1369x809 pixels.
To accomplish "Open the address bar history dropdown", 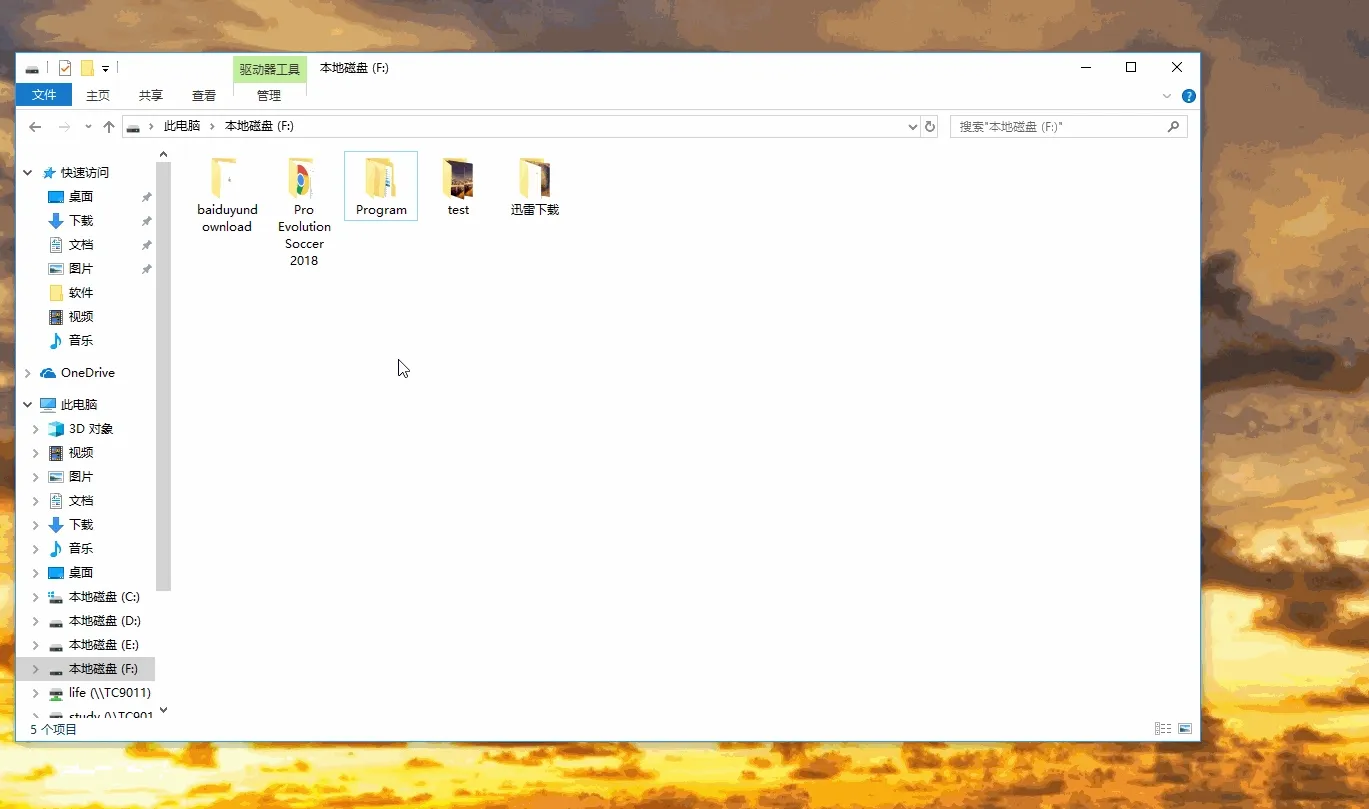I will (x=911, y=127).
